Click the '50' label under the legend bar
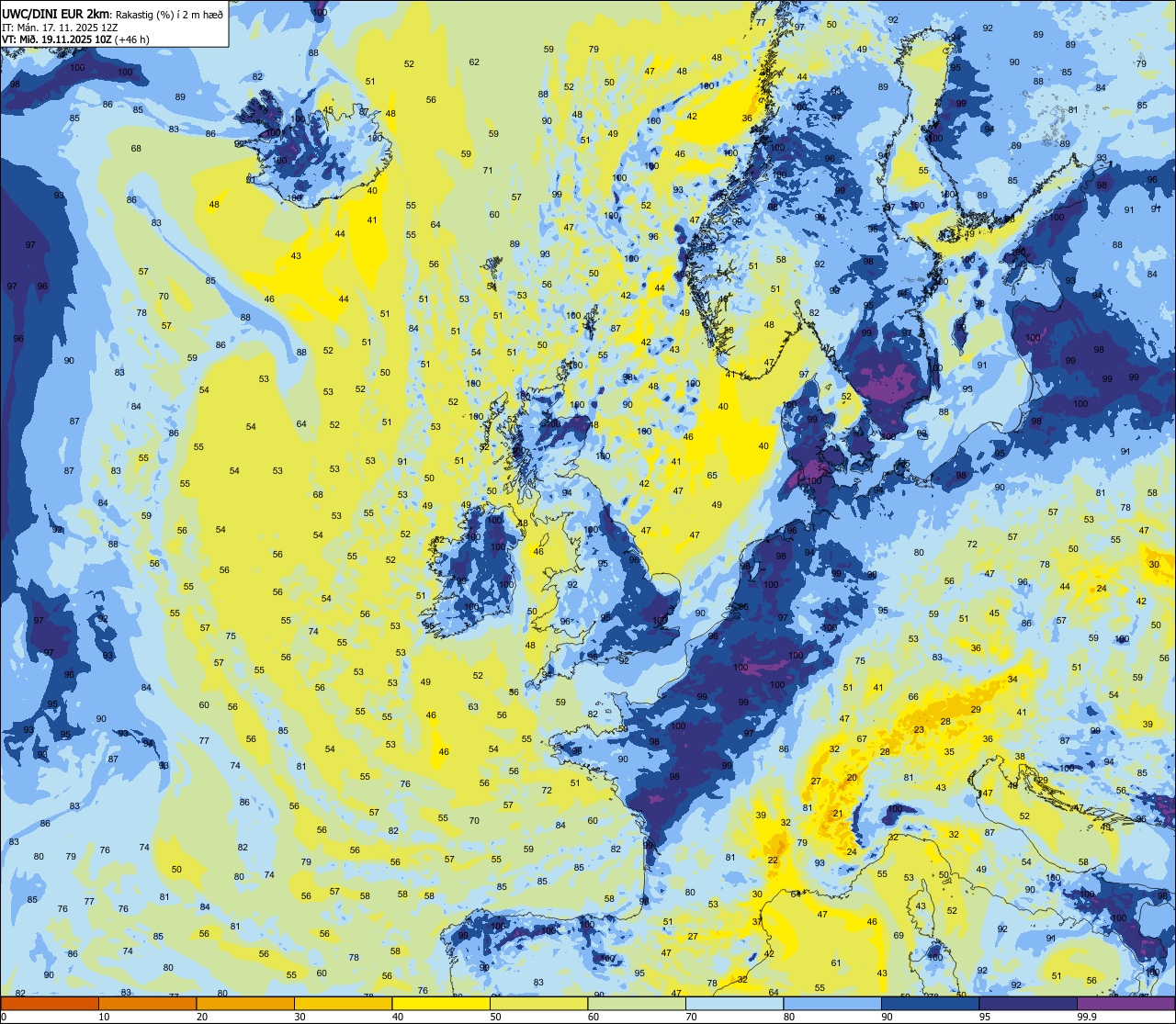Screen dimensions: 1176x1024 pos(495,1017)
